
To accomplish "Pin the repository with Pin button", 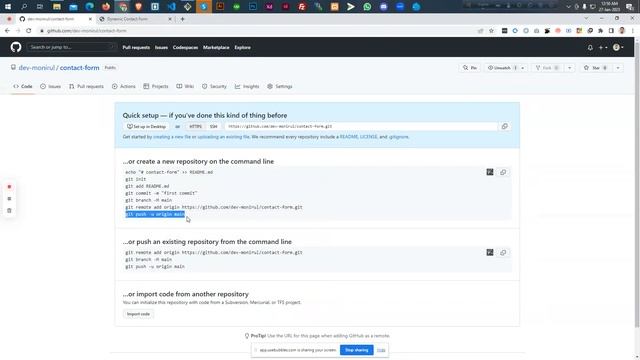I will pyautogui.click(x=470, y=68).
